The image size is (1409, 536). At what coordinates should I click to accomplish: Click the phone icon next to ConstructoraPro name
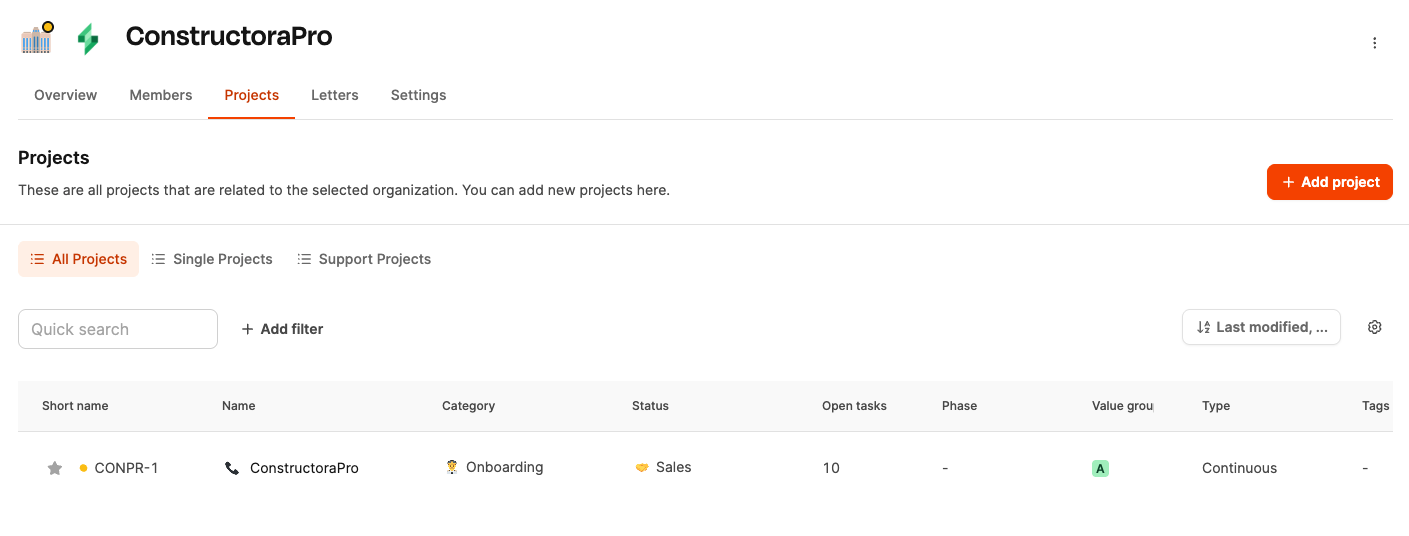pos(232,468)
